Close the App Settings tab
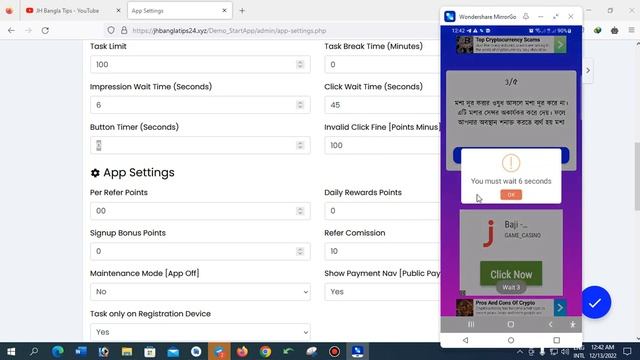 click(224, 11)
